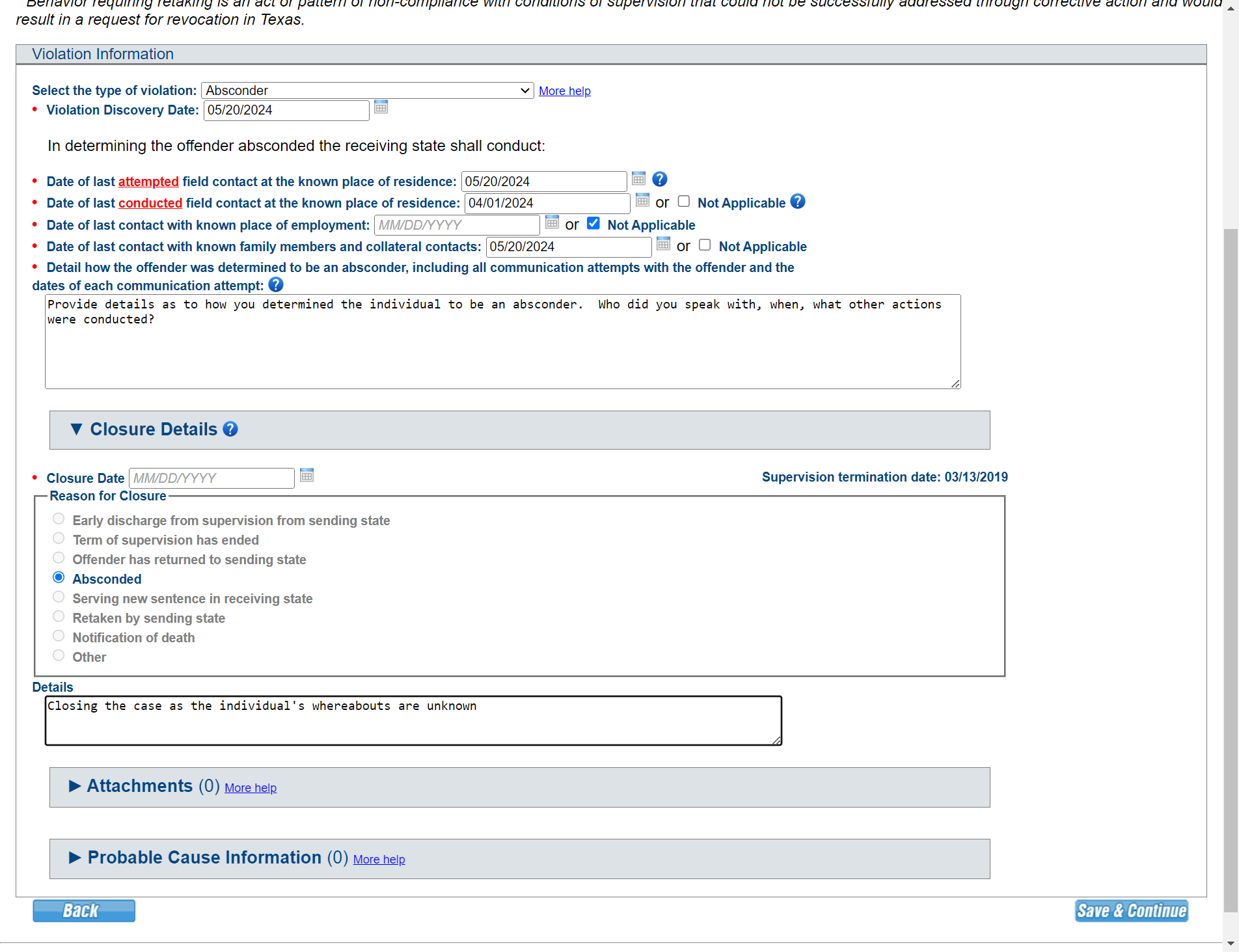Open calendar for family and collateral contacts
This screenshot has height=952, width=1239.
tap(663, 244)
